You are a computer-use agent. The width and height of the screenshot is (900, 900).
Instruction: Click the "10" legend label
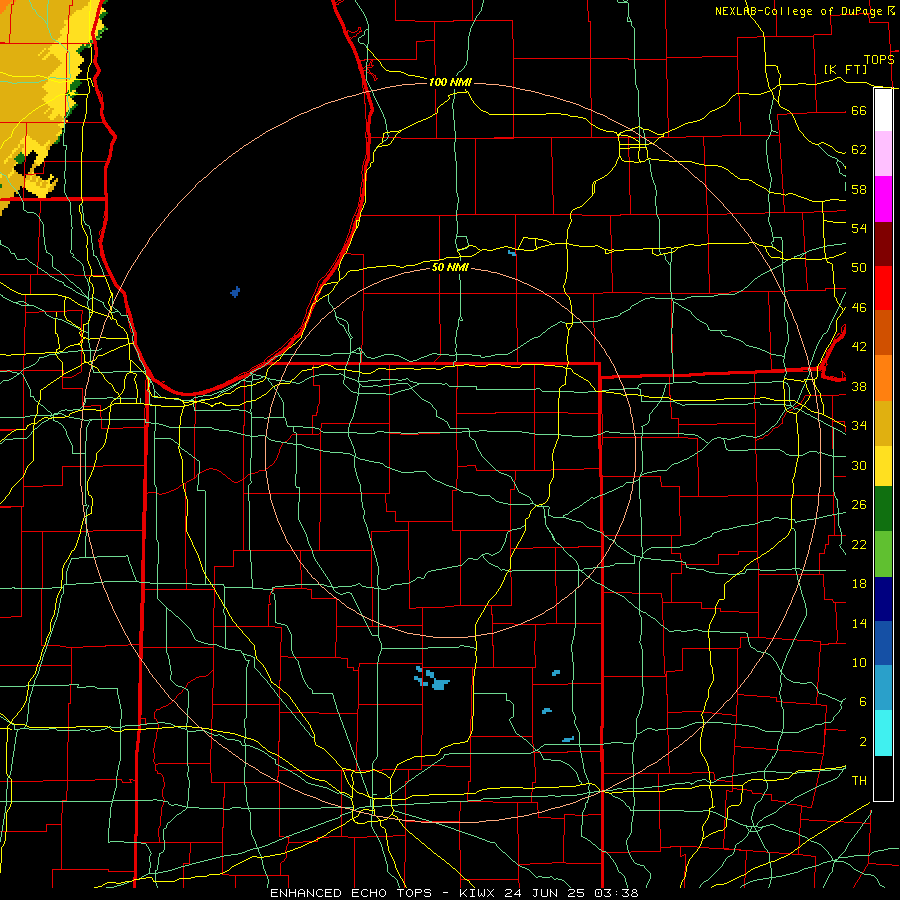859,662
